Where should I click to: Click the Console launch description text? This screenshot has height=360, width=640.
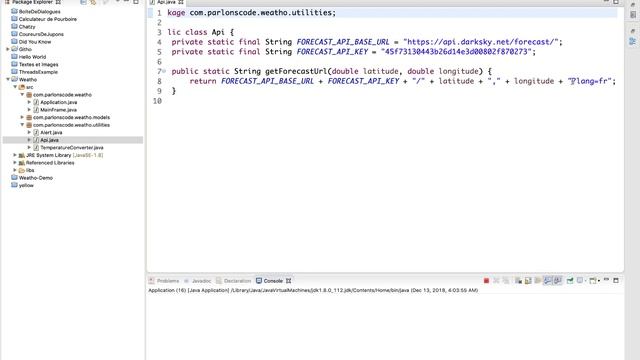coord(313,290)
